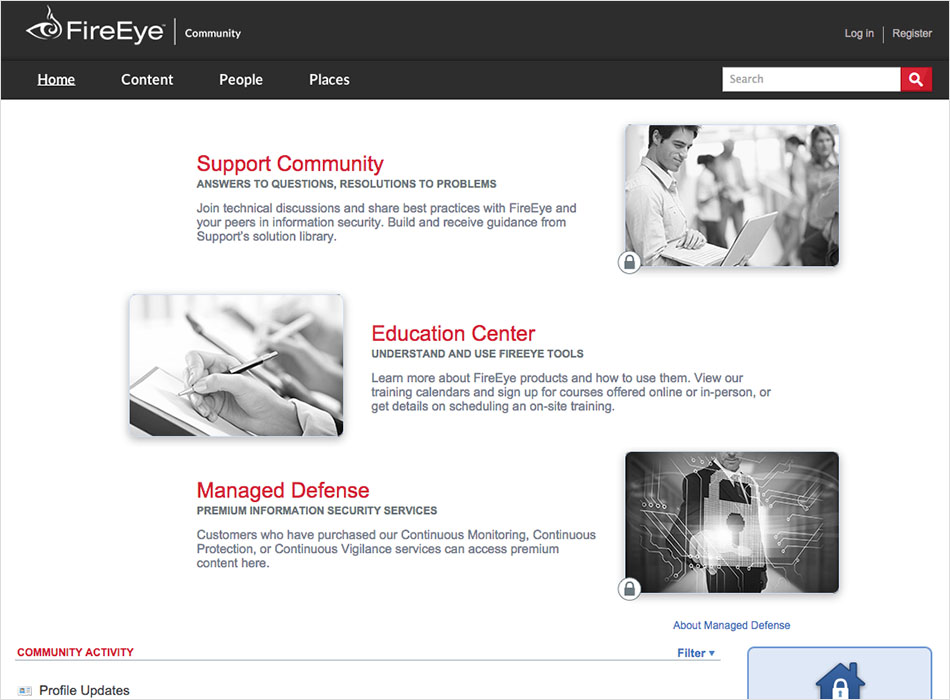950x700 pixels.
Task: Click the Profile Updates icon
Action: click(x=25, y=690)
